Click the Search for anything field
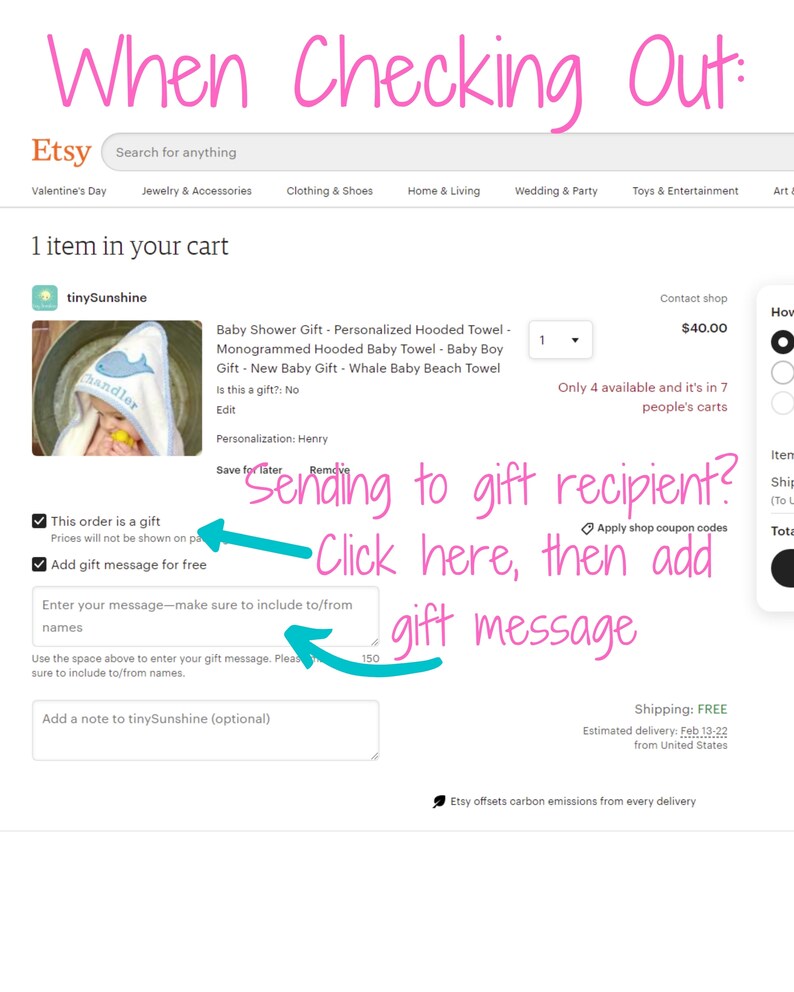 [448, 152]
